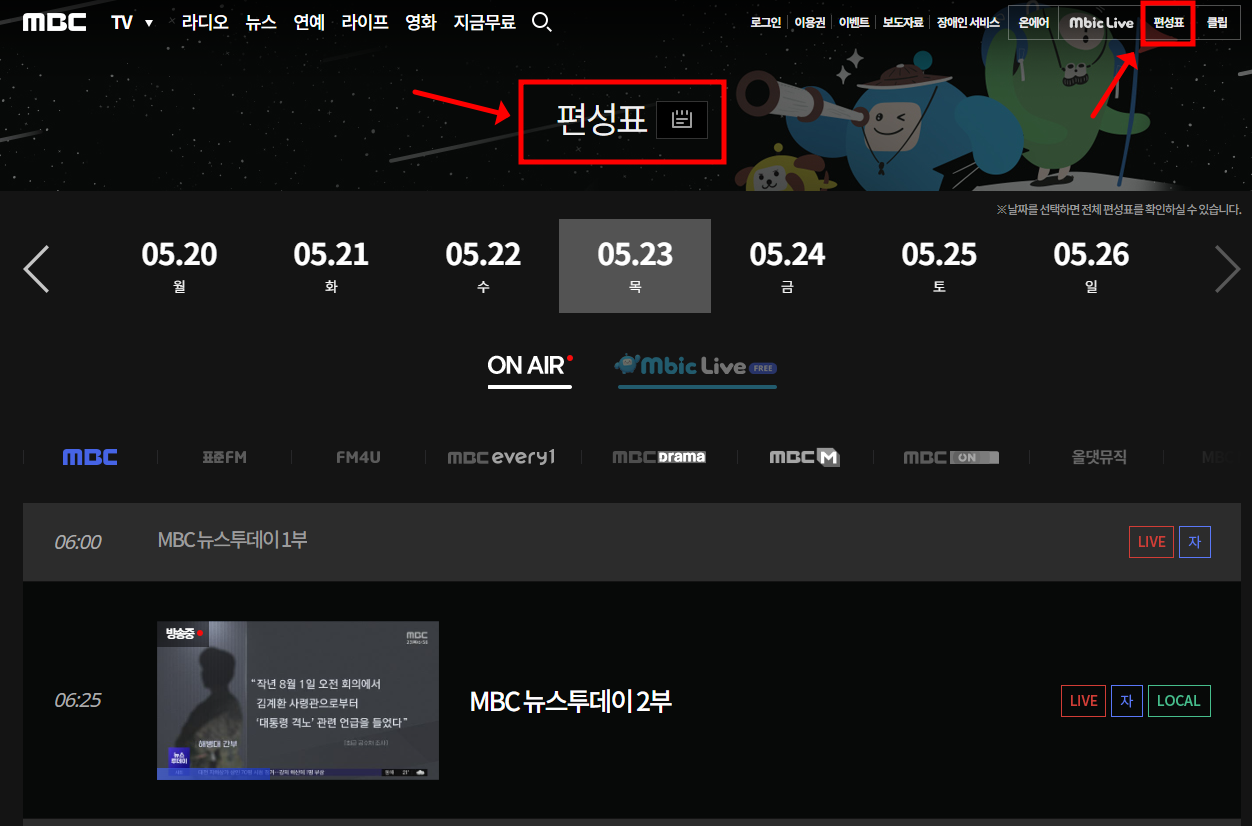The width and height of the screenshot is (1252, 826).
Task: Select the FM4U channel
Action: (358, 457)
